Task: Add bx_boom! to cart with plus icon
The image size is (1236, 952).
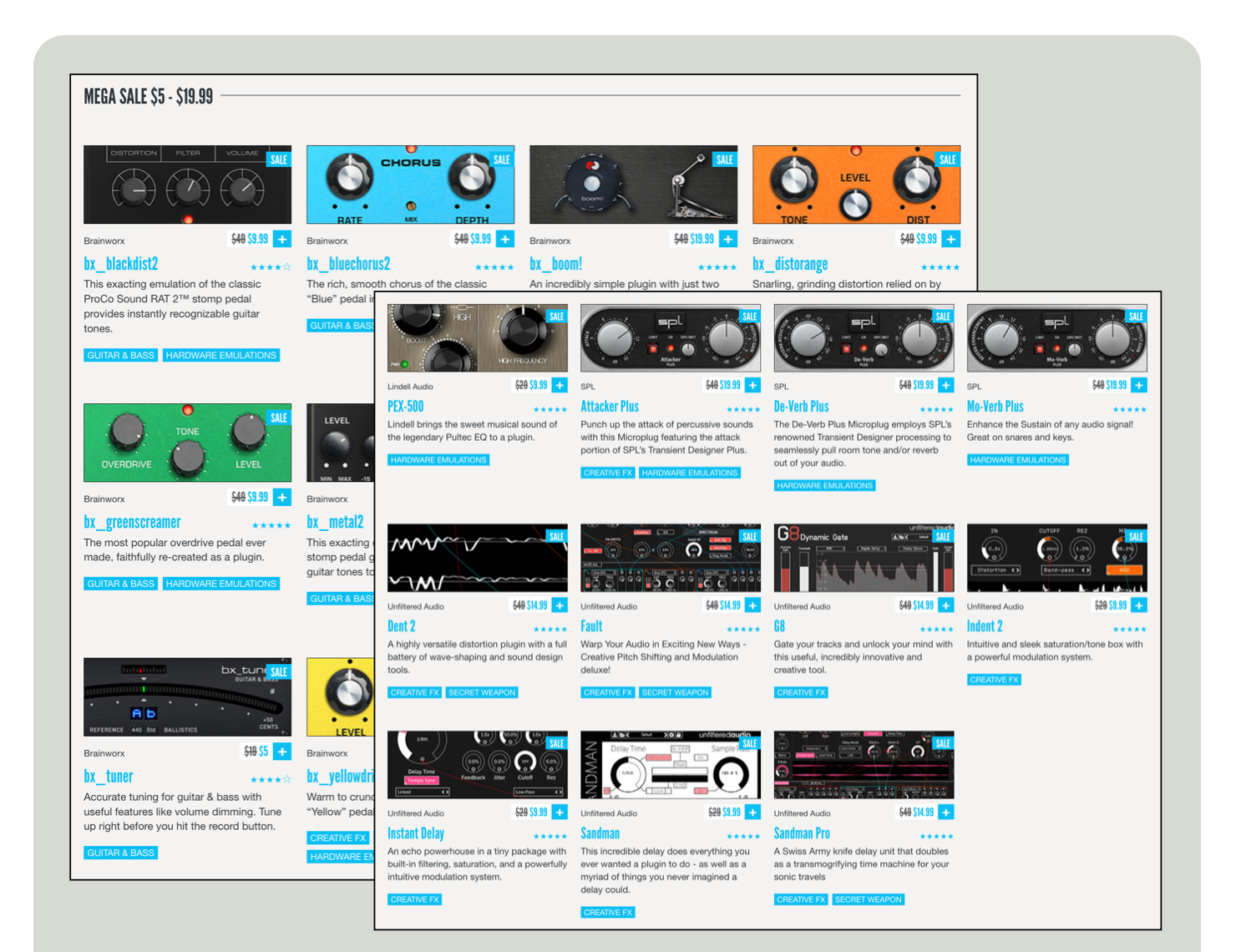Action: coord(728,239)
